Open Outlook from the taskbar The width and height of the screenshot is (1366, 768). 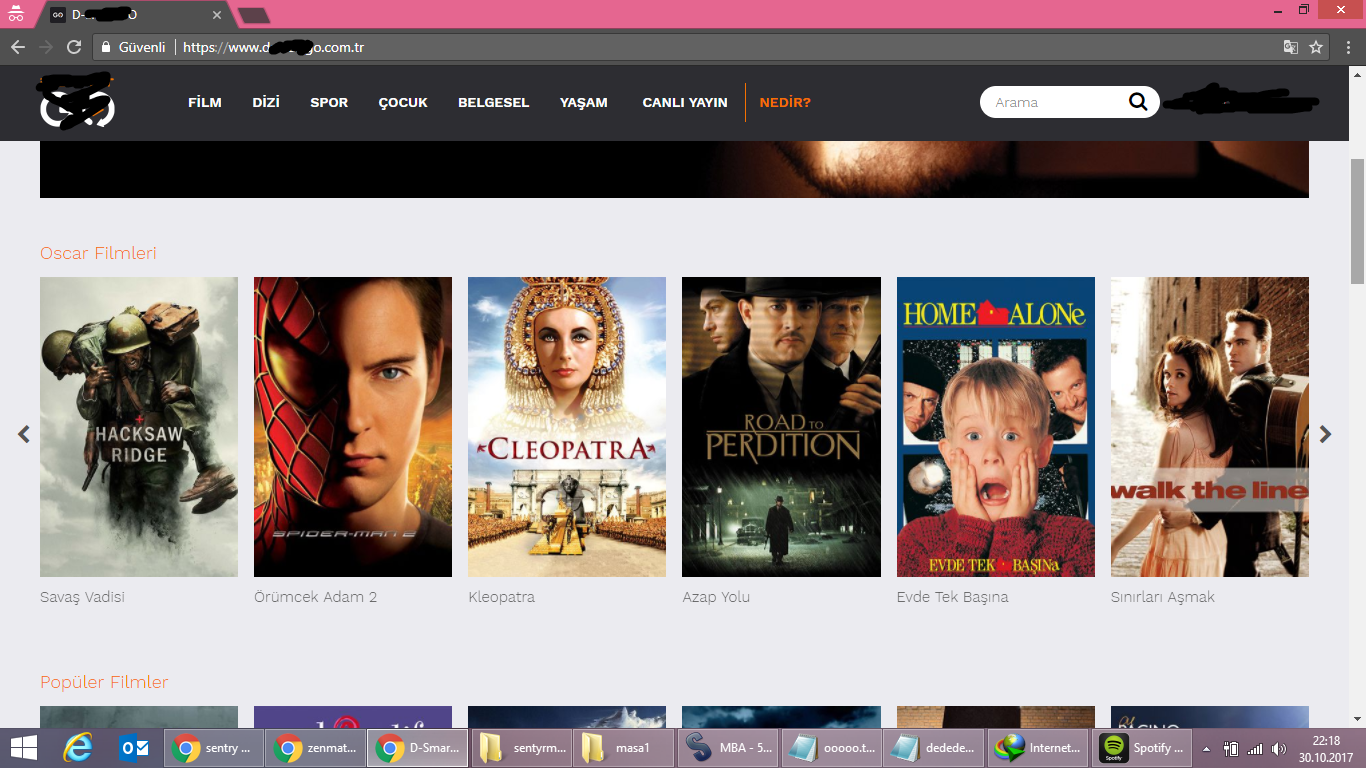coord(134,747)
